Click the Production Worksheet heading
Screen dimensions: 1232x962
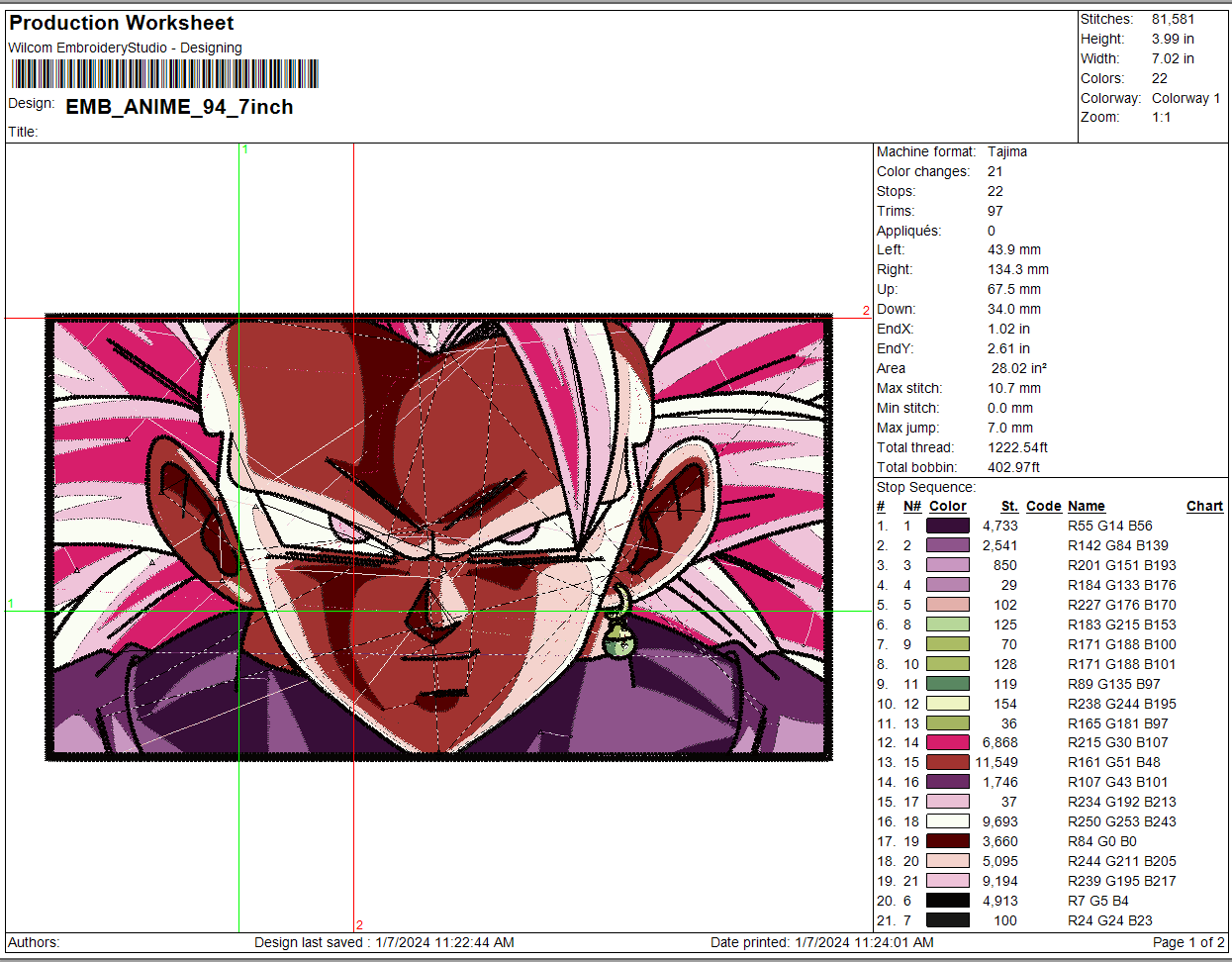(122, 23)
